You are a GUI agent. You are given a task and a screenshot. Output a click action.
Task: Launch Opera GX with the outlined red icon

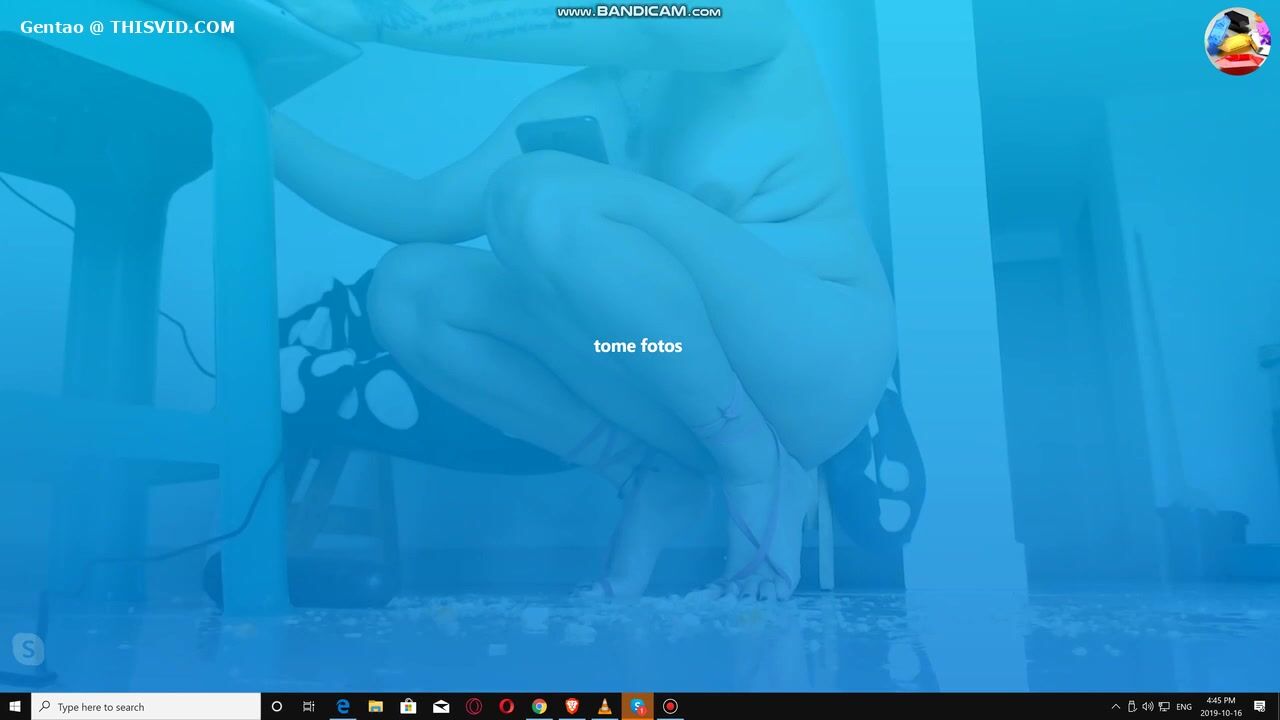(x=474, y=707)
